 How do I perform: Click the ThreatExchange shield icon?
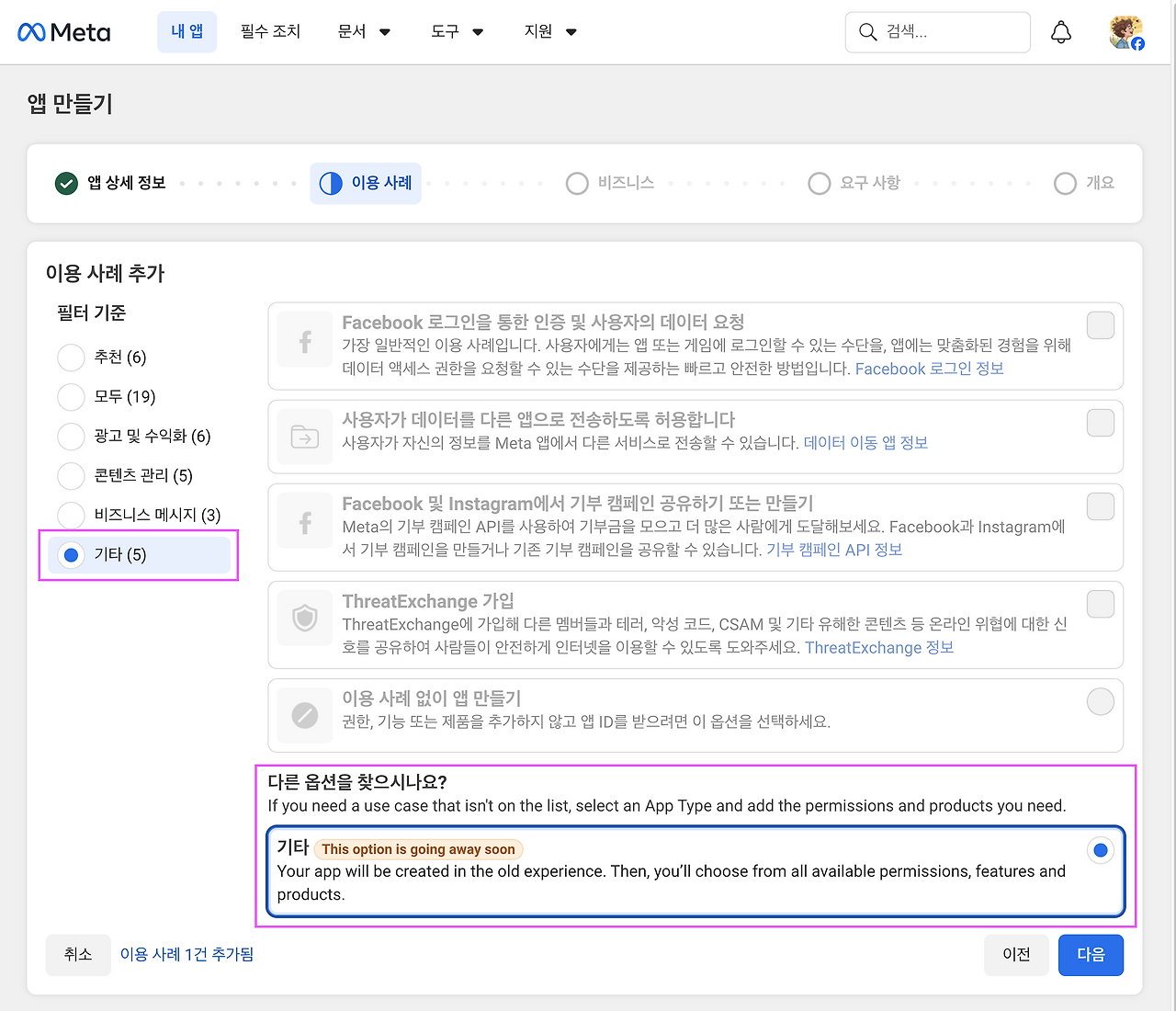305,618
